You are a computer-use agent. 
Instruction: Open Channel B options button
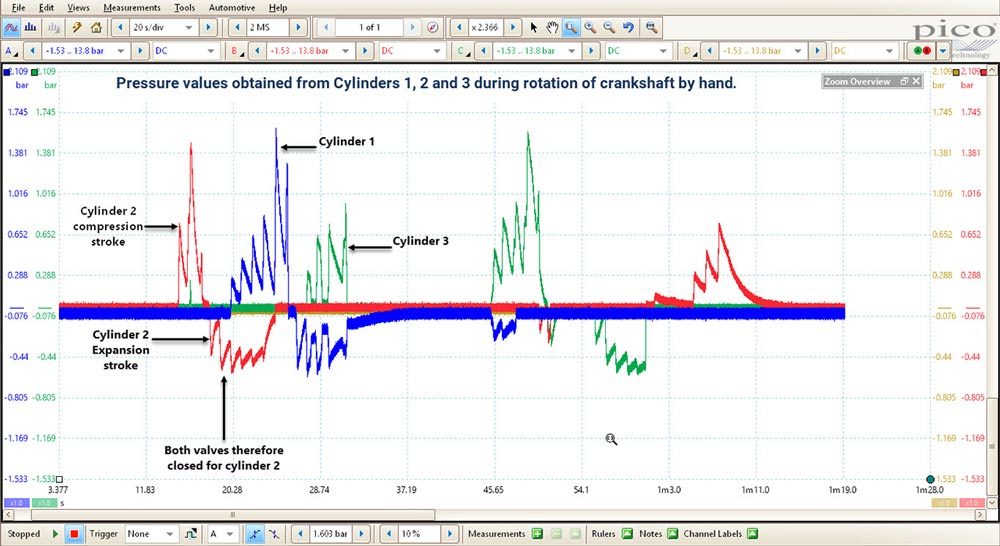click(237, 50)
